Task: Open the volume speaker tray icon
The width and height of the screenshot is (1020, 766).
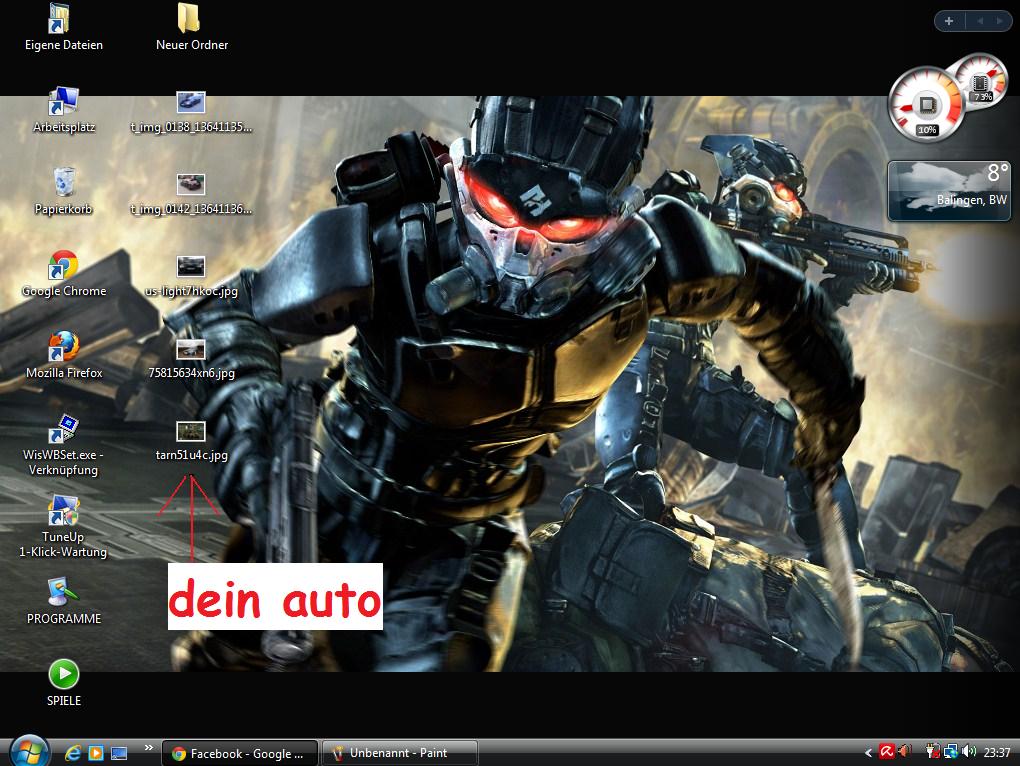Action: [x=969, y=752]
